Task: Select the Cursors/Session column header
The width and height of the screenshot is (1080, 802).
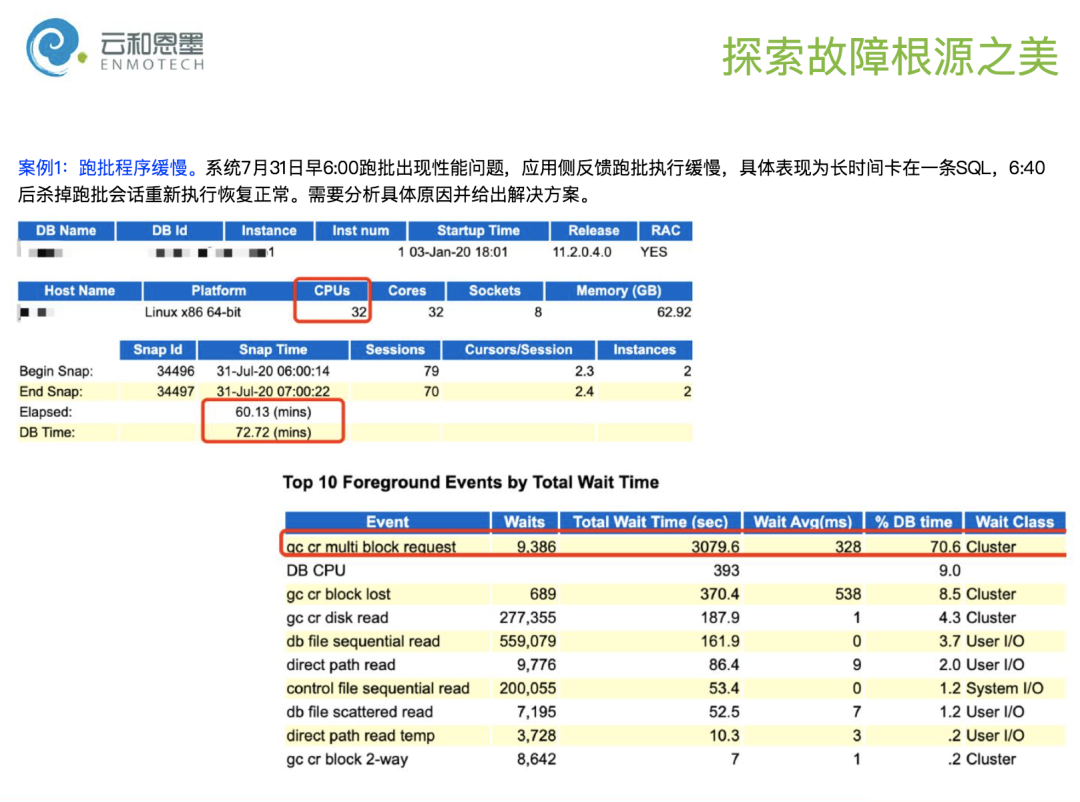Action: pos(518,350)
